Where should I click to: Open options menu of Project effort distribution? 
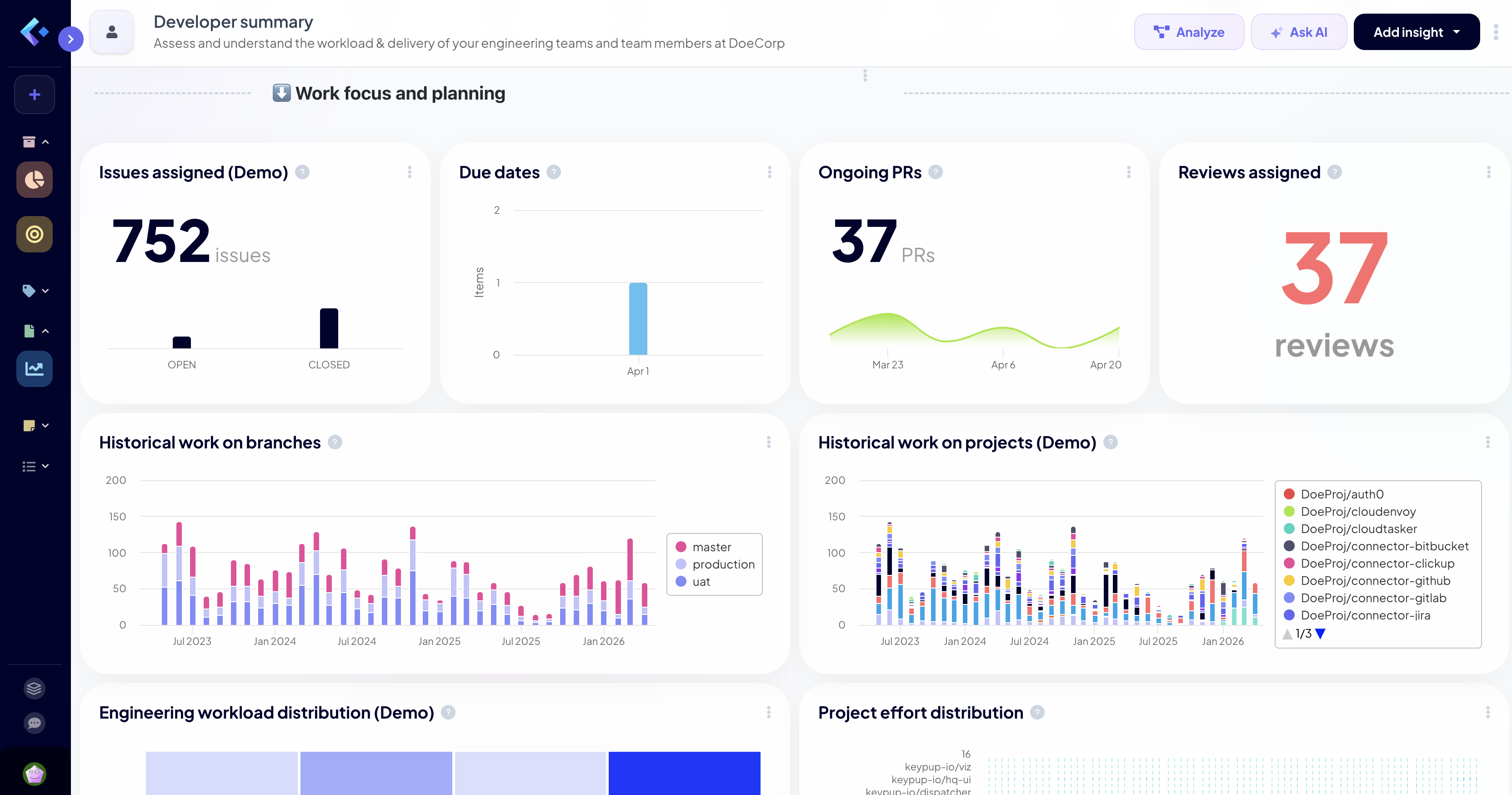[x=1488, y=712]
